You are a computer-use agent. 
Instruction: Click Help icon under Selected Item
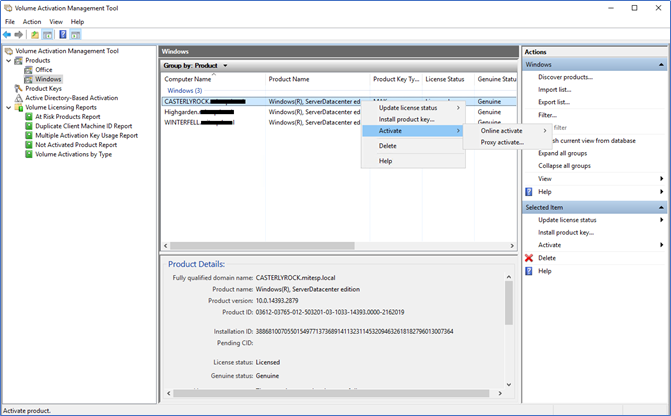click(529, 271)
